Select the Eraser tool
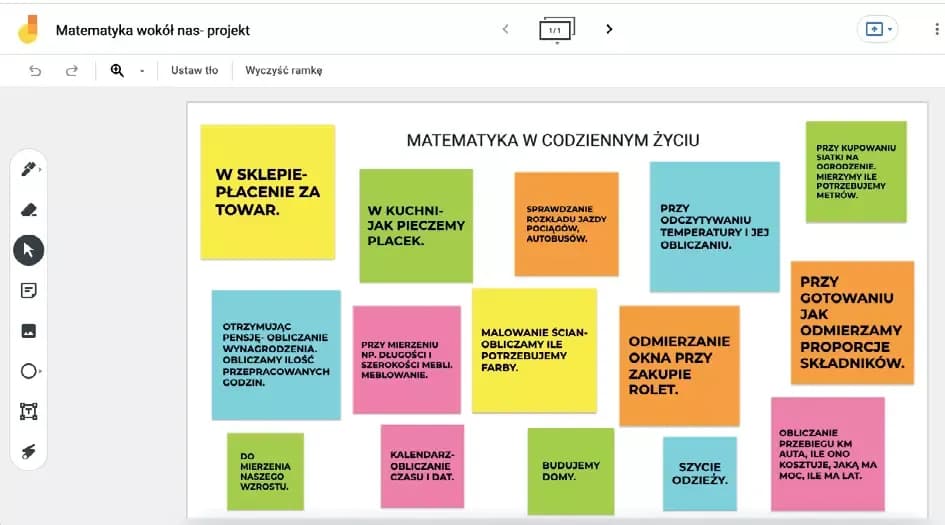 pos(28,209)
